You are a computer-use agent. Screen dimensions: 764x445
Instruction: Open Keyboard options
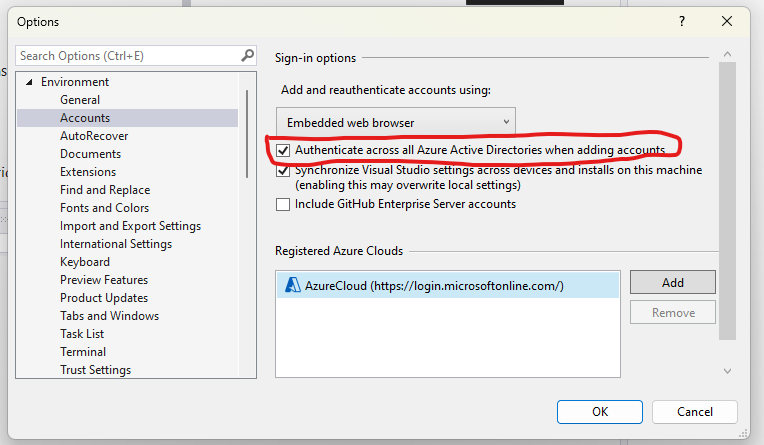(85, 262)
